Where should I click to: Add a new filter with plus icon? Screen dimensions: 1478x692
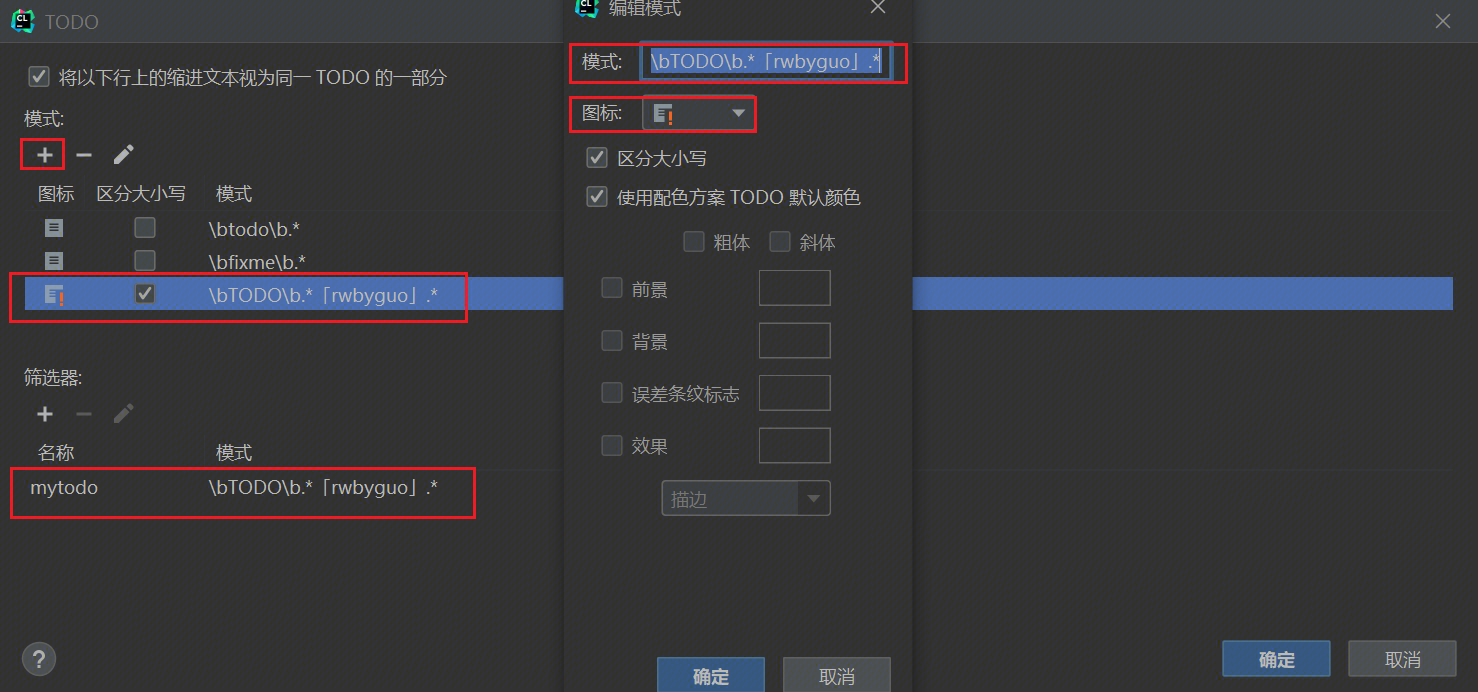[x=44, y=414]
